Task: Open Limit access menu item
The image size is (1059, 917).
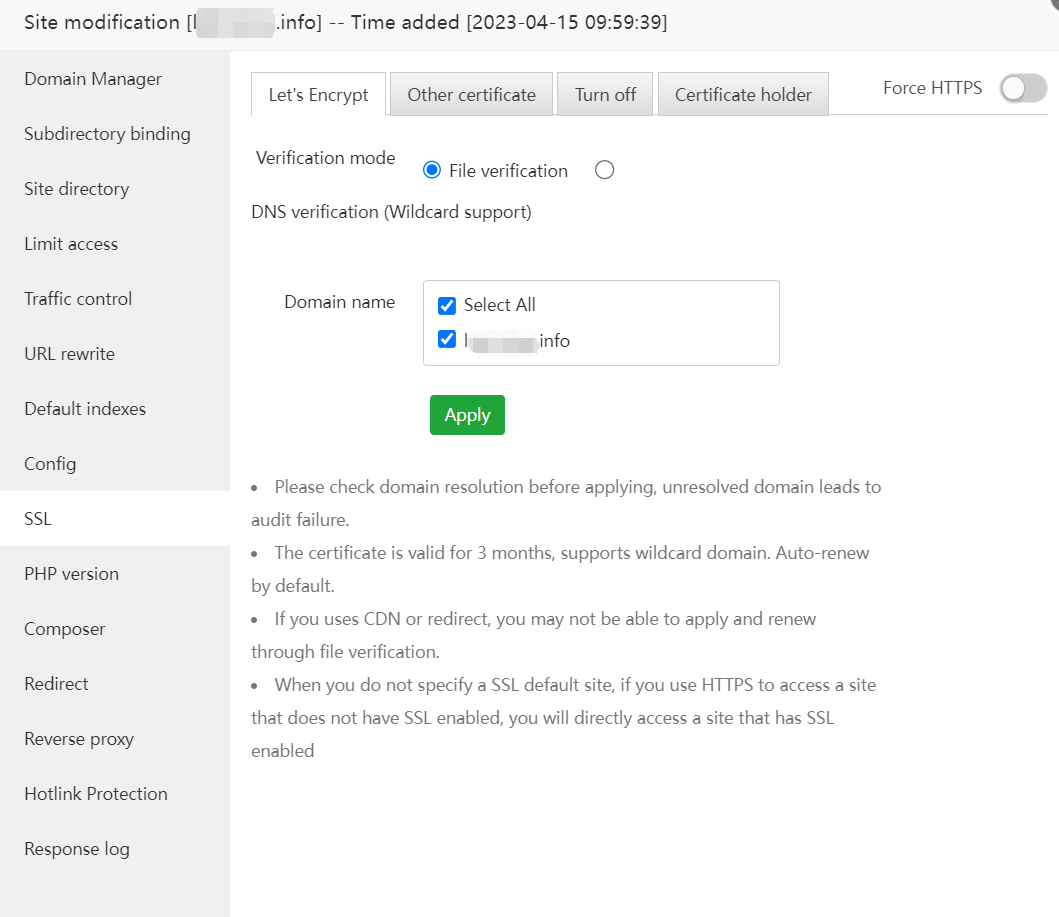Action: 71,244
